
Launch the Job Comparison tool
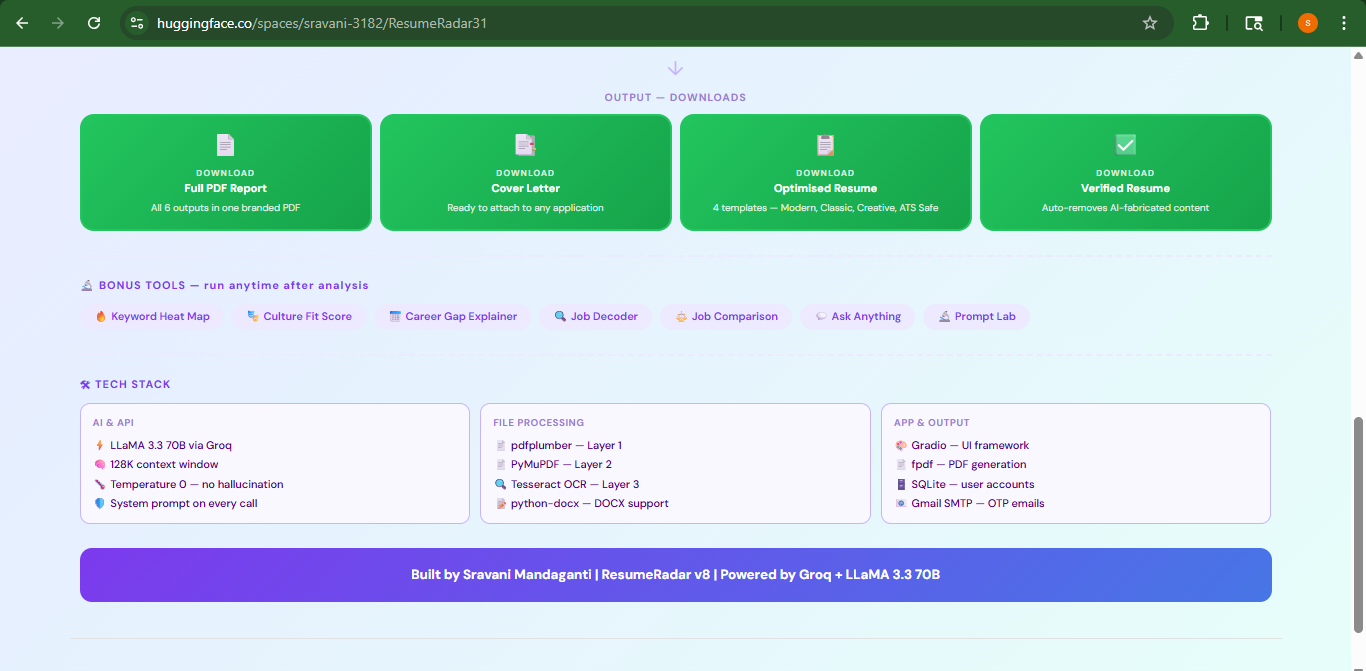coord(726,317)
